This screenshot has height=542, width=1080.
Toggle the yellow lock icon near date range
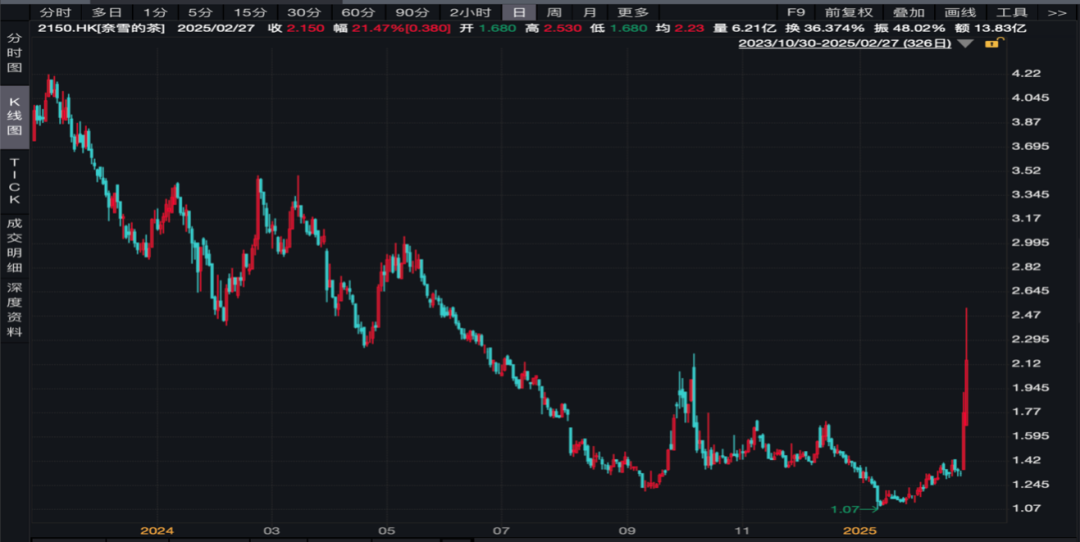993,43
